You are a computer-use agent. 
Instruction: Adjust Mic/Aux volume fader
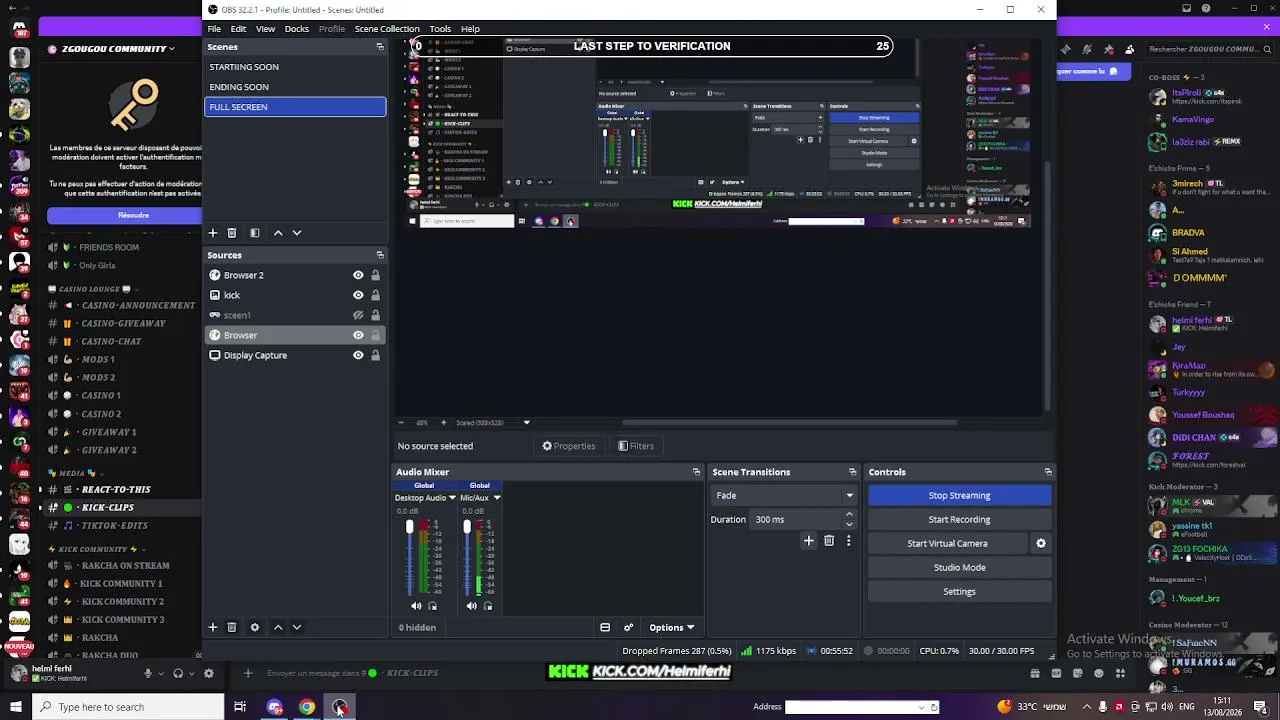[x=466, y=527]
